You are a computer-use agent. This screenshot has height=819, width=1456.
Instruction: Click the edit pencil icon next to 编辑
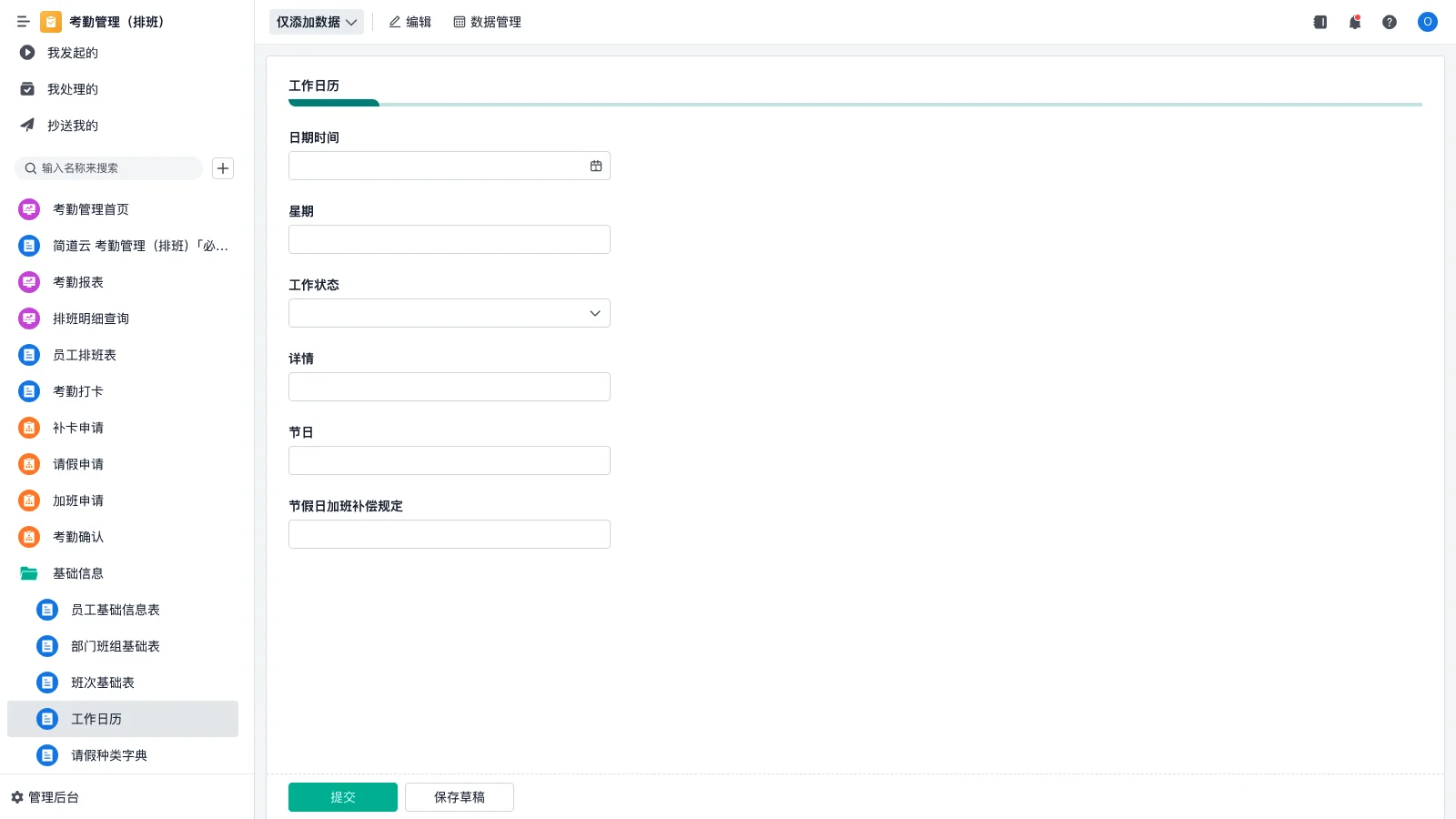pyautogui.click(x=394, y=22)
